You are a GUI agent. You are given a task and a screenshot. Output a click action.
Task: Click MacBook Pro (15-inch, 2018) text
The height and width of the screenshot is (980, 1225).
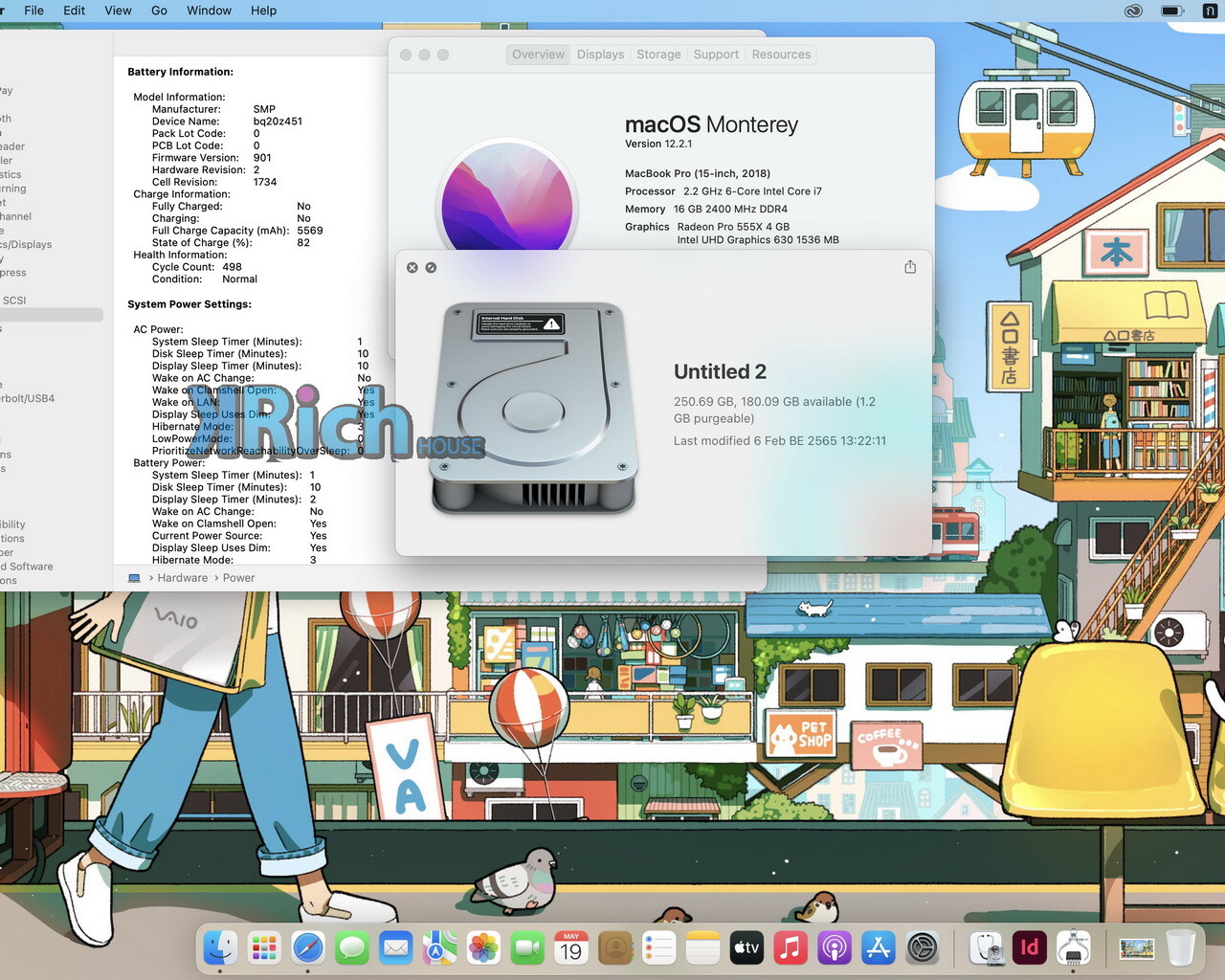(x=698, y=173)
